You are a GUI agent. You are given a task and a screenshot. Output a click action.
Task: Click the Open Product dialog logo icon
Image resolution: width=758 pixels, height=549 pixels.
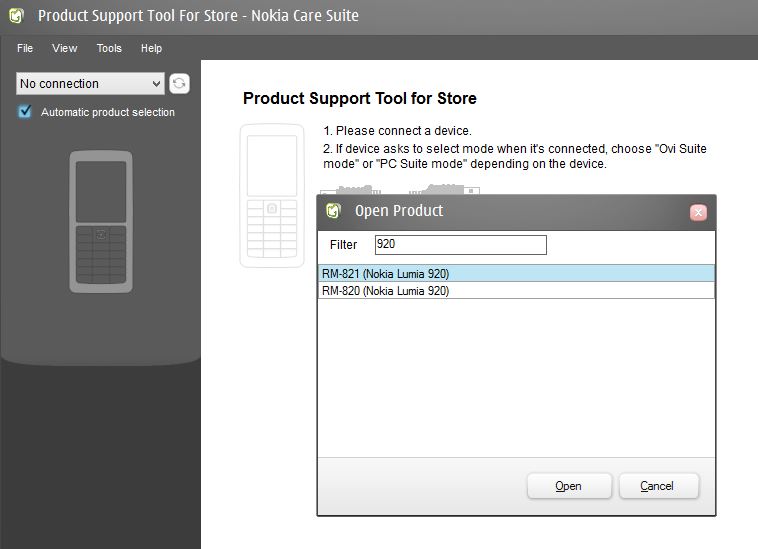[334, 211]
